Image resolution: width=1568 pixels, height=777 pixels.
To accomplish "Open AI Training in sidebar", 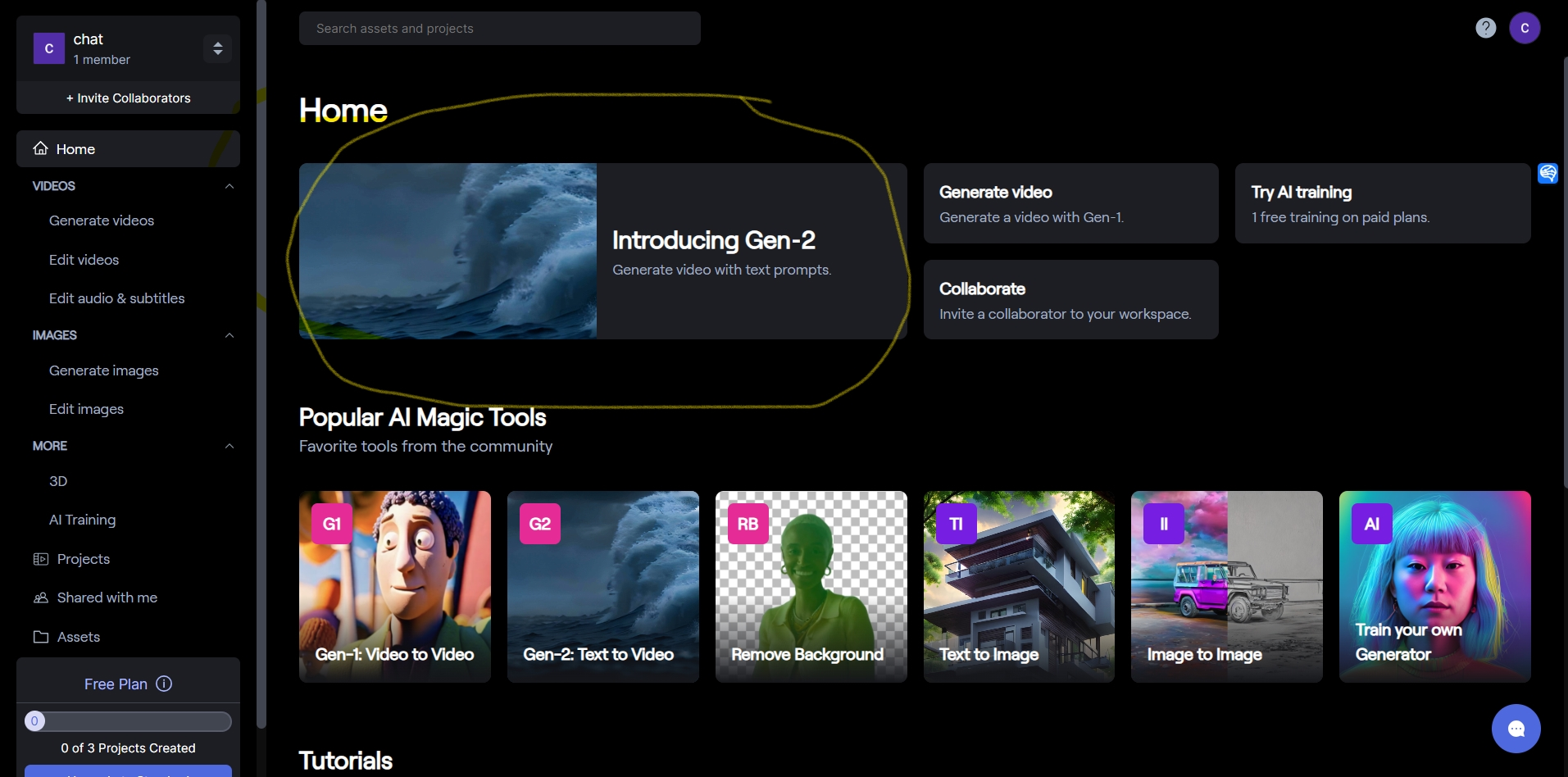I will (82, 520).
